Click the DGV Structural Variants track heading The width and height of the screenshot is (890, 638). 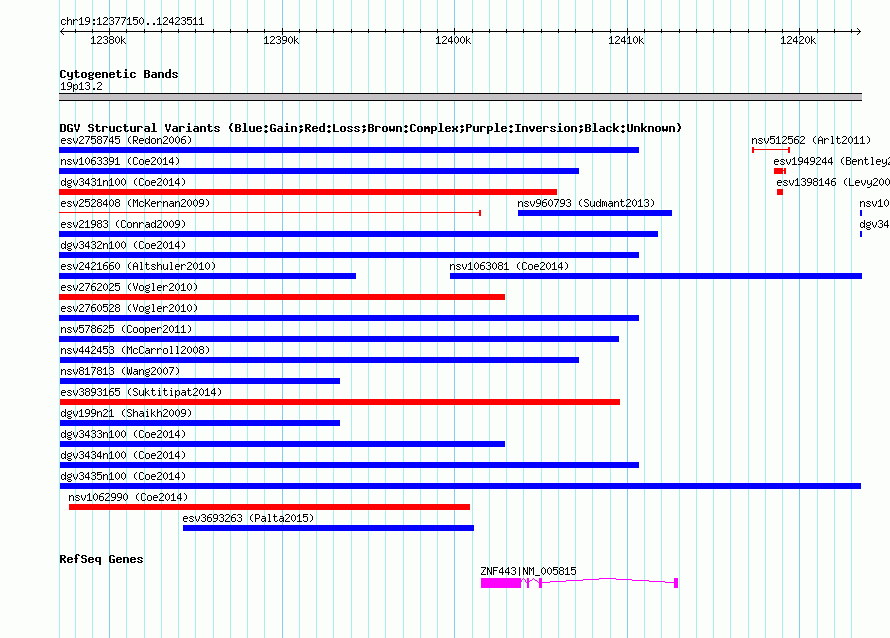(x=370, y=128)
